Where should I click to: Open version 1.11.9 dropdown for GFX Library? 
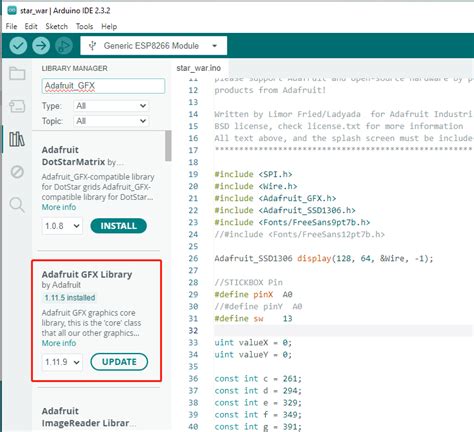62,362
